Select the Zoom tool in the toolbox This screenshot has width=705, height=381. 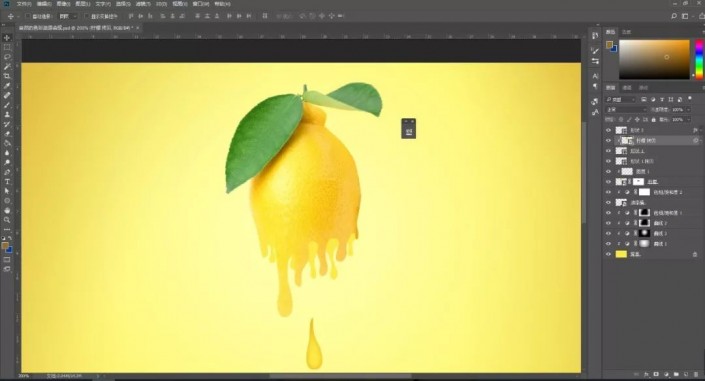7,220
